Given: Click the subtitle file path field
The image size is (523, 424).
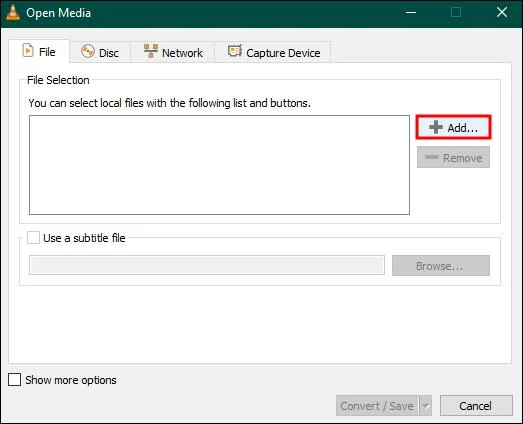Looking at the screenshot, I should (x=207, y=265).
